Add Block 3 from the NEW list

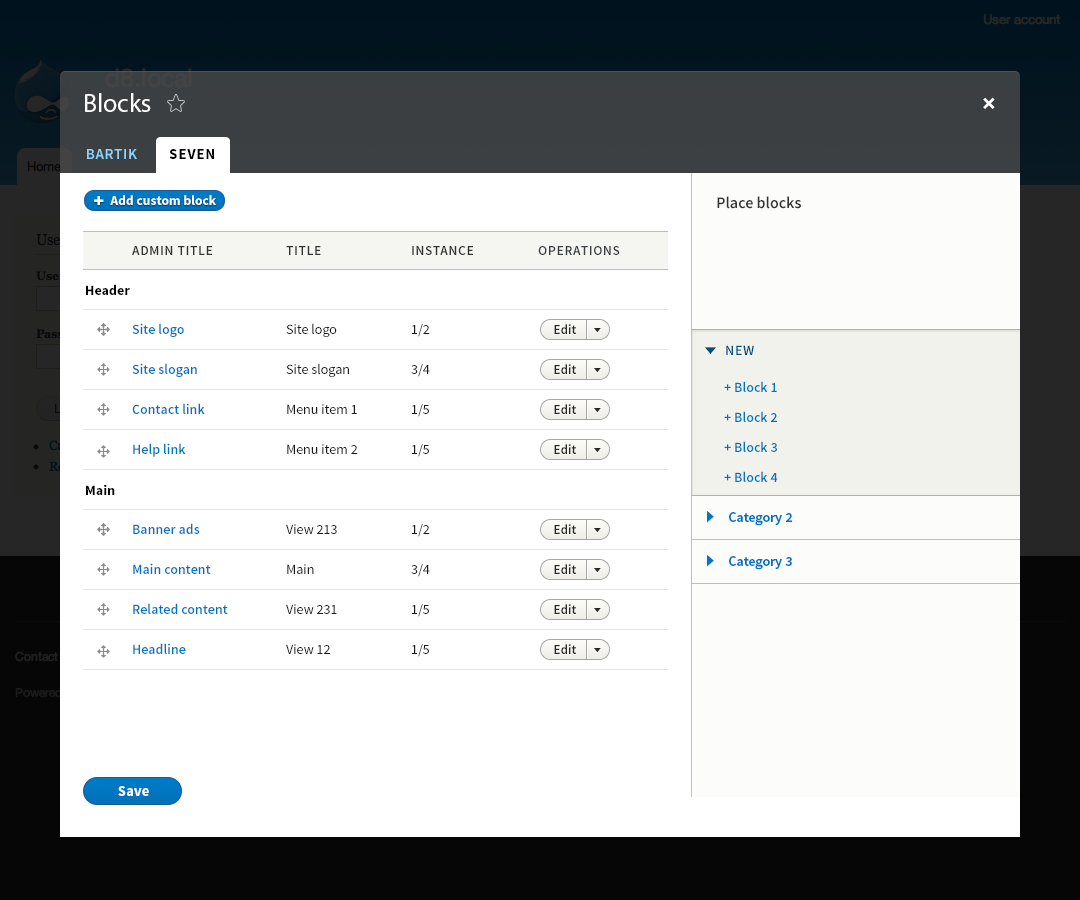click(x=751, y=447)
